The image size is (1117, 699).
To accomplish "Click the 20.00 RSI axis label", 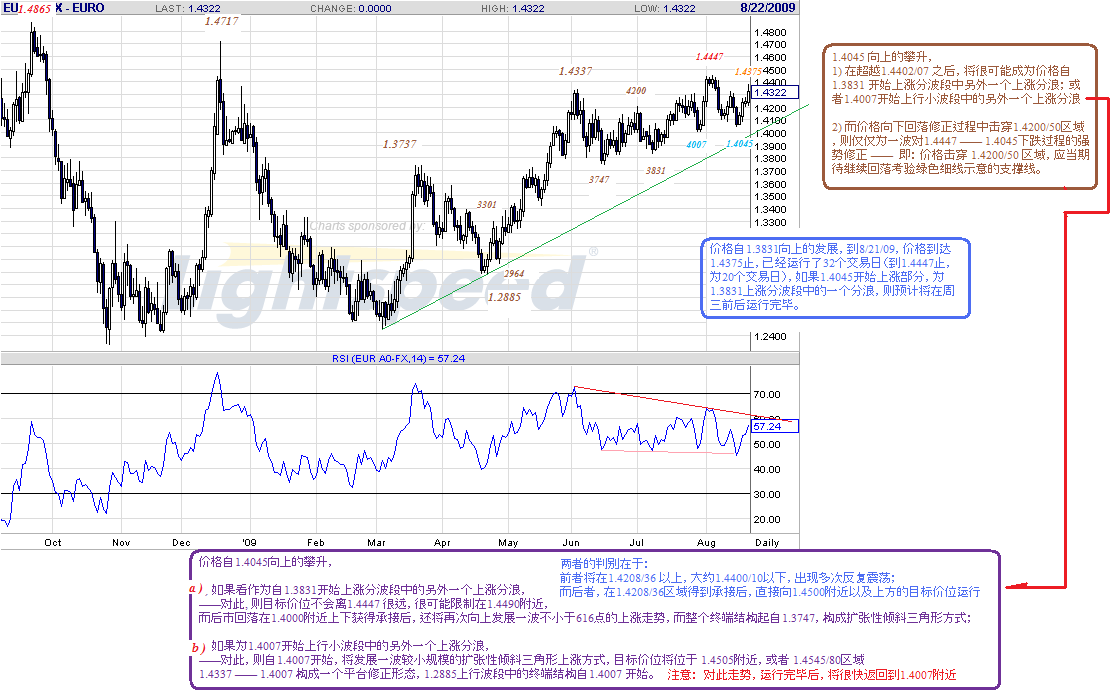I will click(767, 520).
